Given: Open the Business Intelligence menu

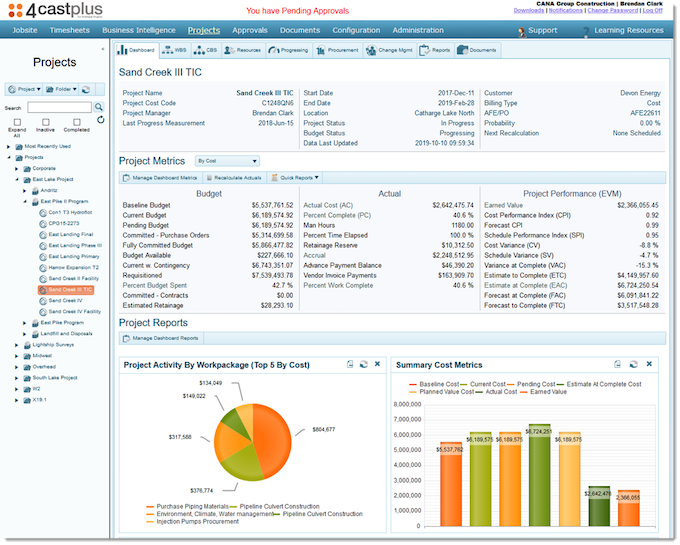Looking at the screenshot, I should pos(139,30).
